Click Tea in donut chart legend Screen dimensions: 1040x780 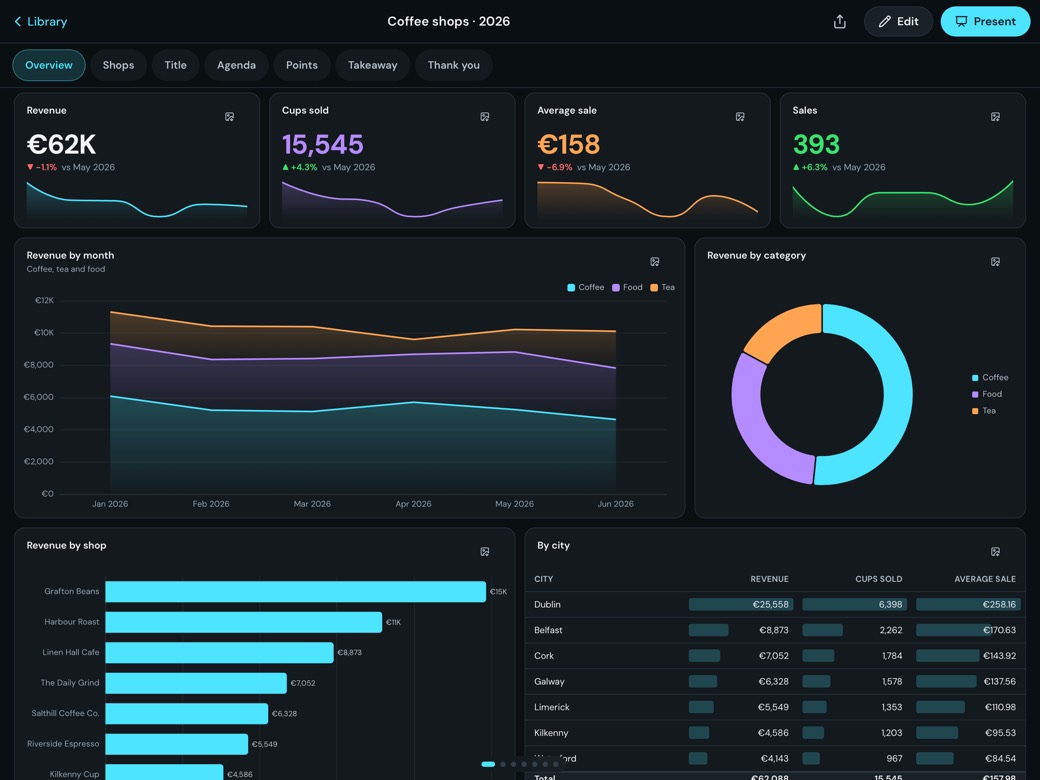(x=984, y=411)
